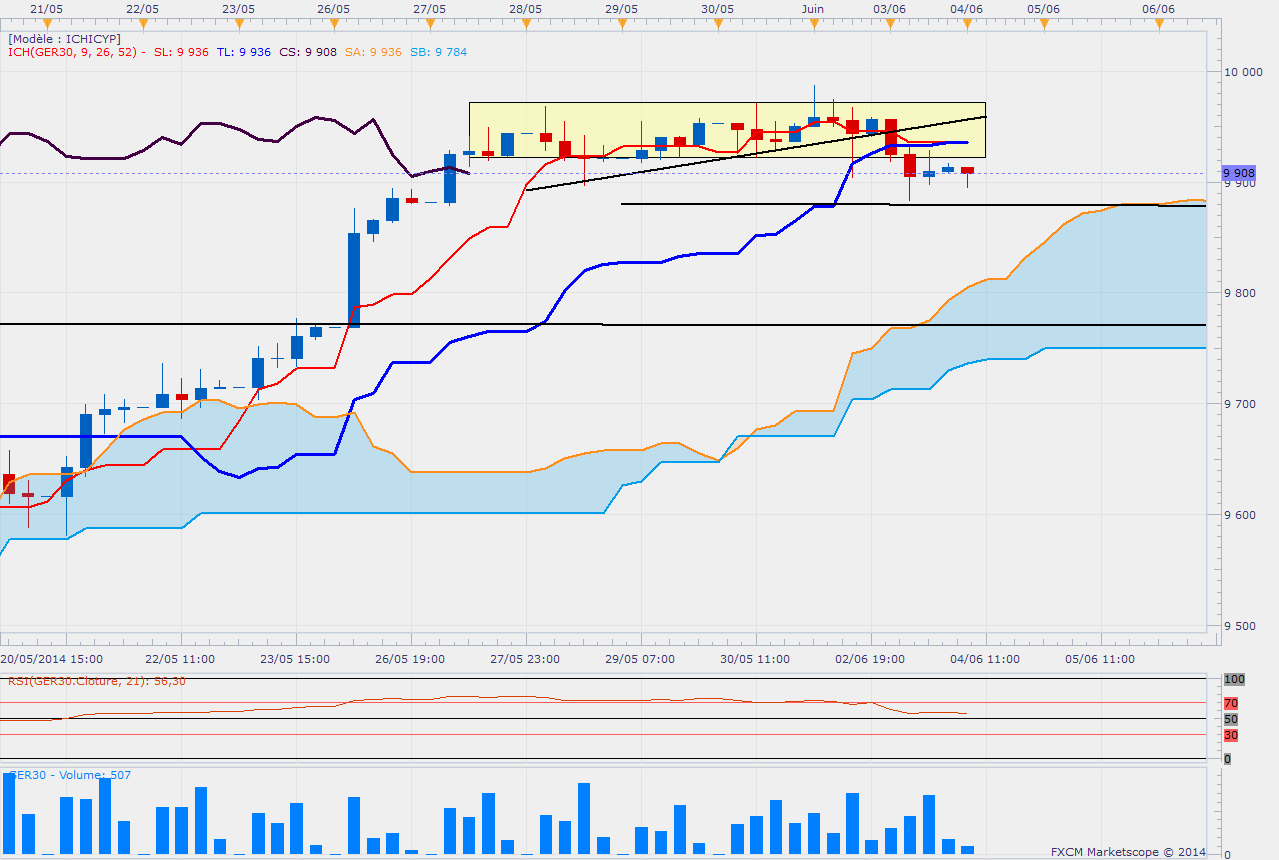The image size is (1279, 860).
Task: Click the RSI 30 level marker
Action: (1231, 735)
